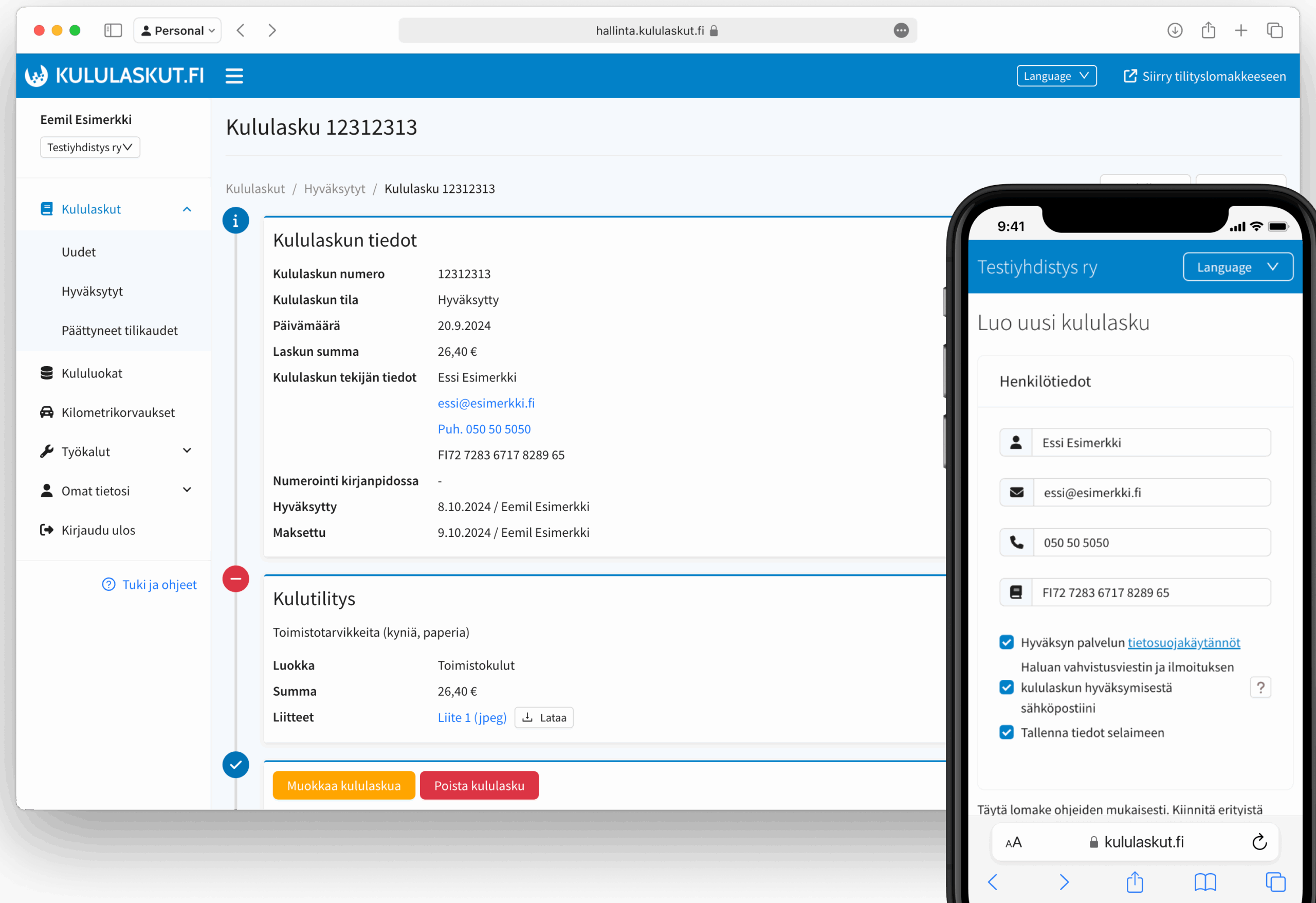Open the tietosuojakäytännöt link on the phone
This screenshot has width=1316, height=903.
[x=1184, y=642]
